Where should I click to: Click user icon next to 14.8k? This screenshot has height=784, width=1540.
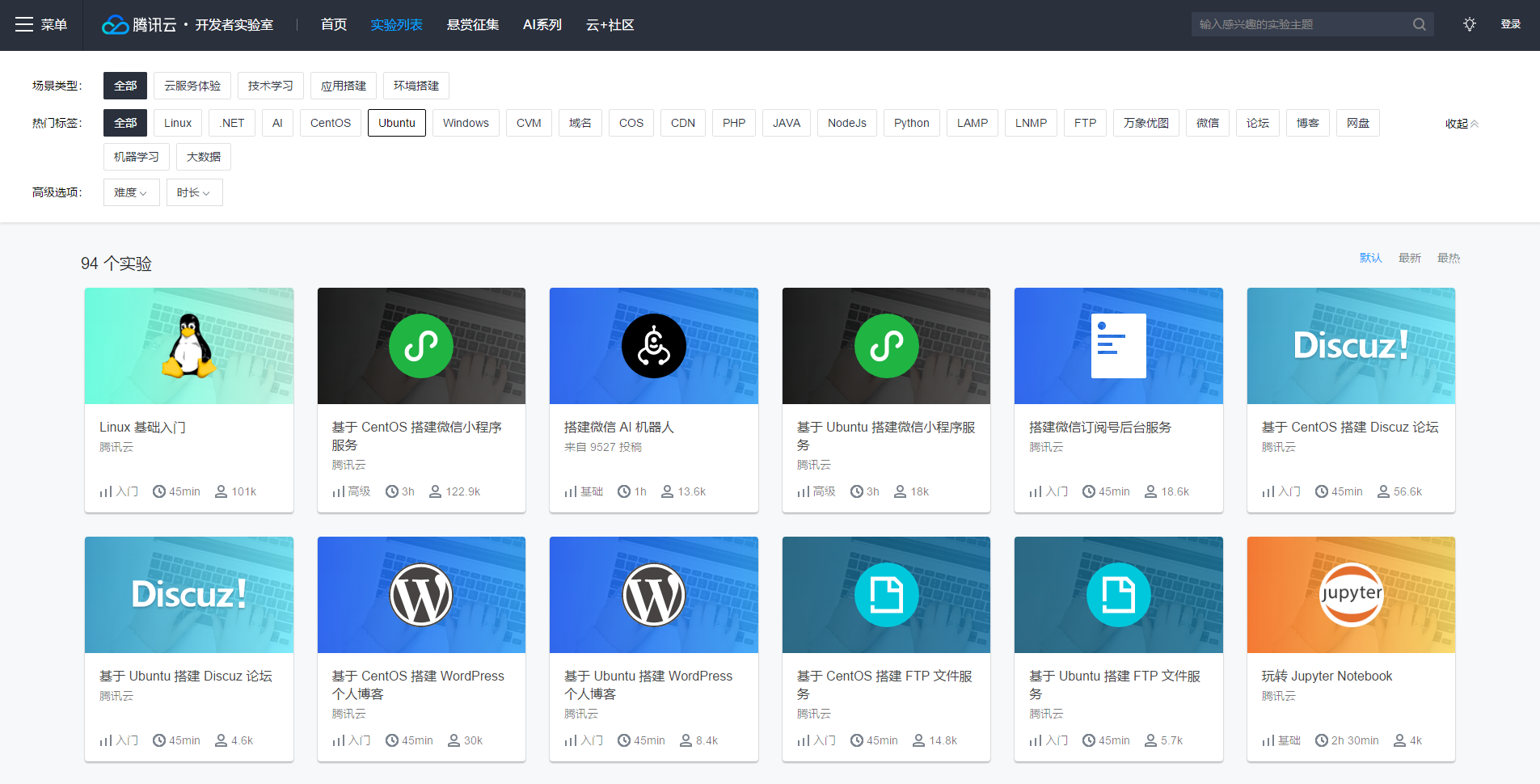click(918, 740)
